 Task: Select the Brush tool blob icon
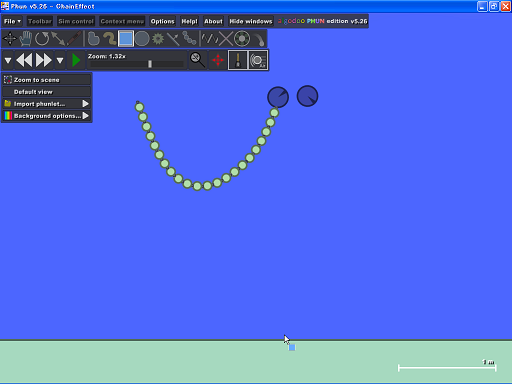[93, 39]
